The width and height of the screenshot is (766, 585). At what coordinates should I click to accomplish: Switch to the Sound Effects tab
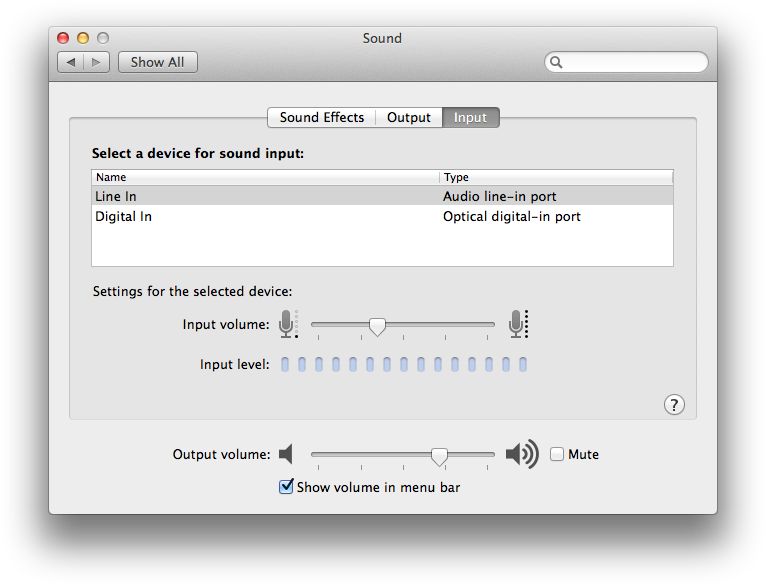[x=321, y=117]
